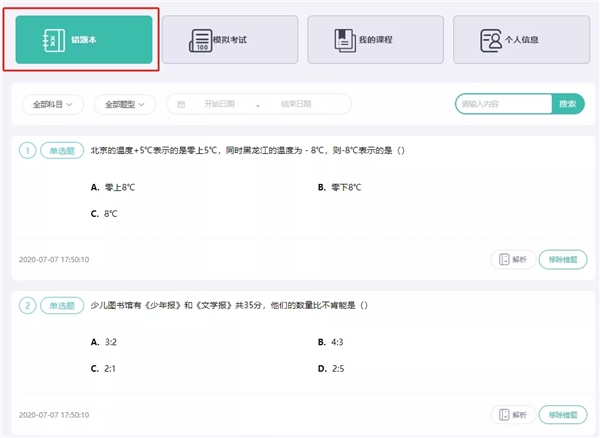The width and height of the screenshot is (600, 438).
Task: Open the 个人信息 tab
Action: coord(520,40)
